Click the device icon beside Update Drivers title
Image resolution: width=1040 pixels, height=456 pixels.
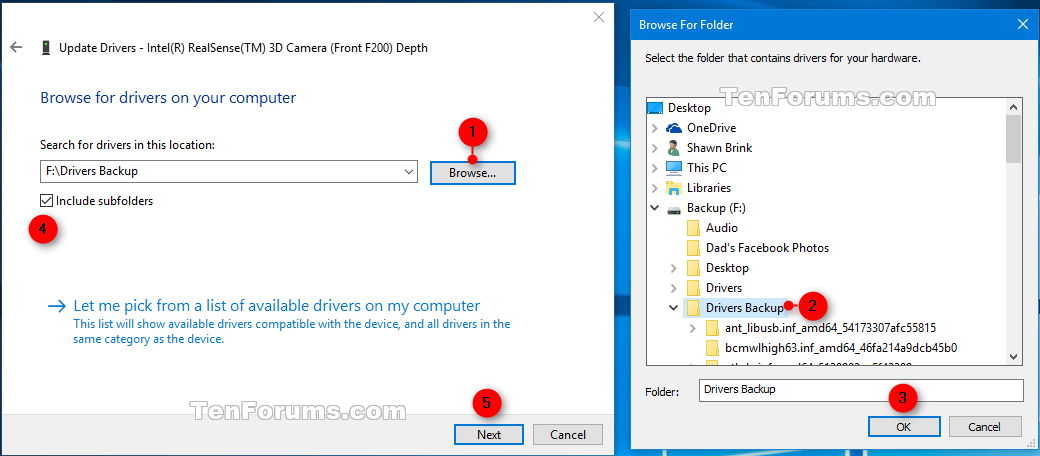[x=46, y=48]
